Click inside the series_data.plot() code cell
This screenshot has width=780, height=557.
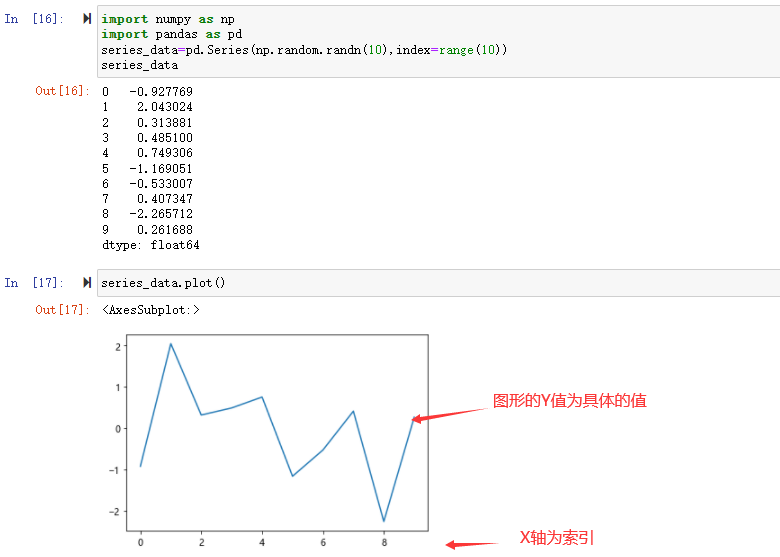tap(163, 283)
